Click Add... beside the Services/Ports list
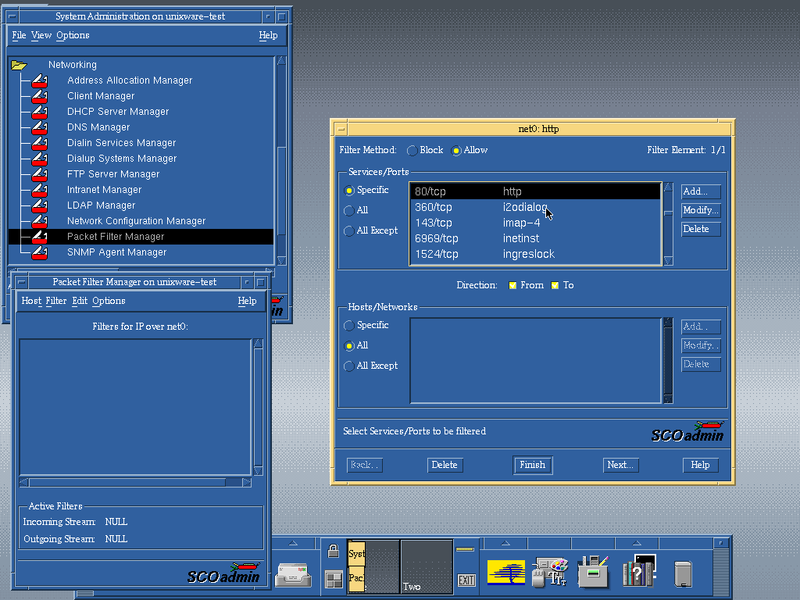This screenshot has width=800, height=600. pos(701,191)
